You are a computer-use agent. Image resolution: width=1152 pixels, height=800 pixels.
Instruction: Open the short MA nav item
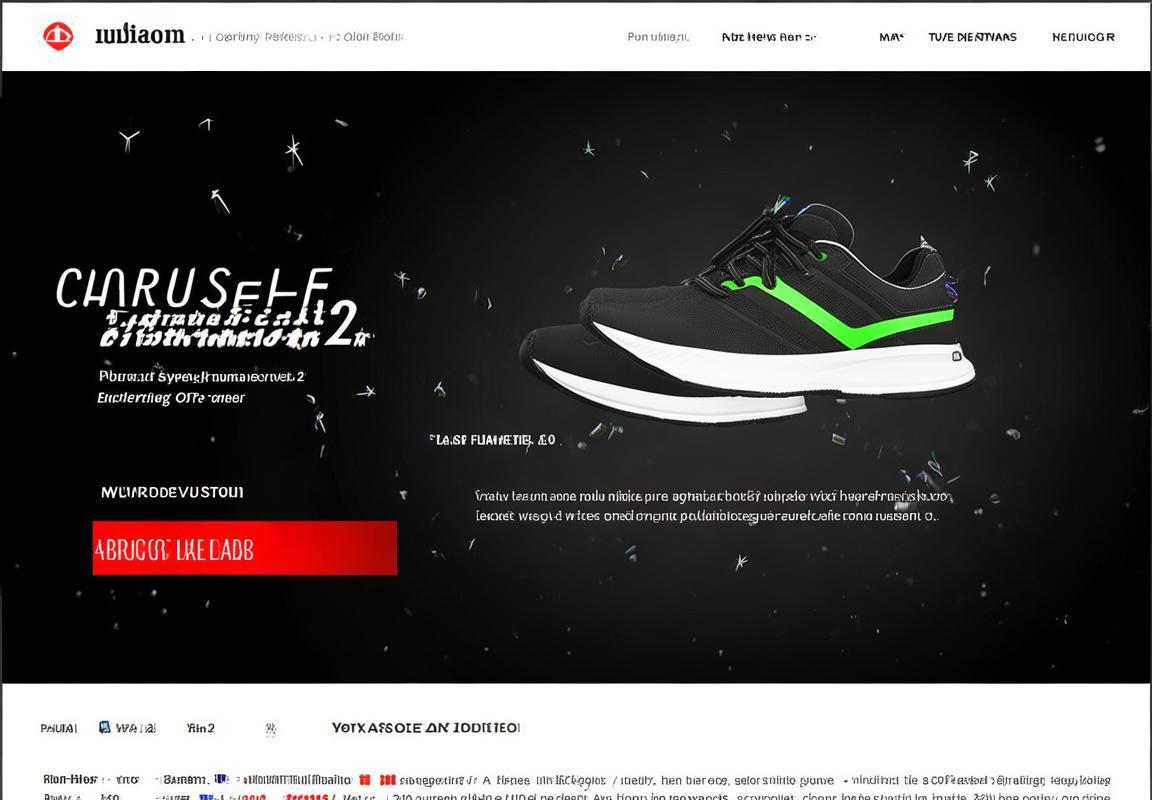click(x=891, y=37)
